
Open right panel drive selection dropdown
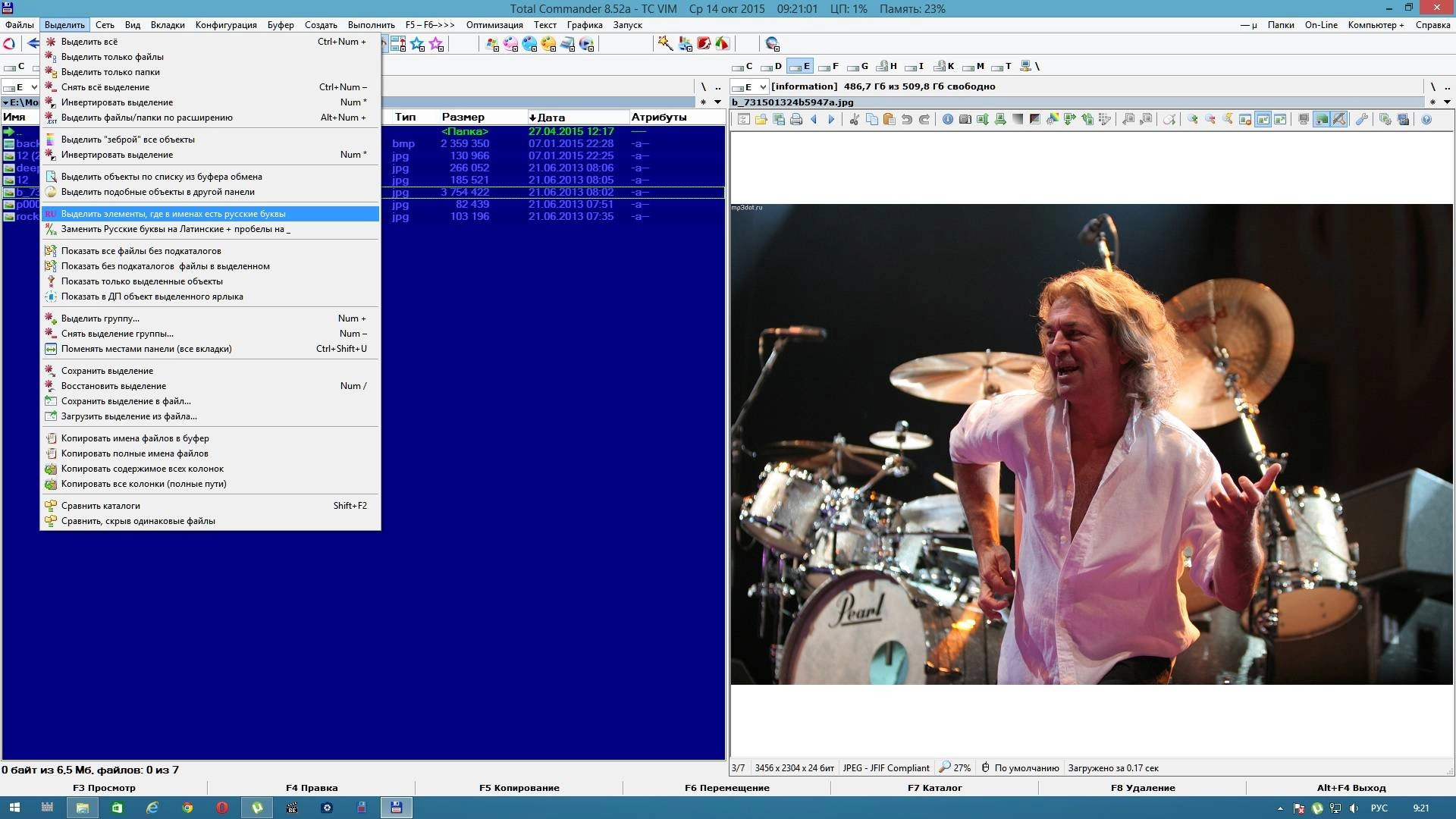click(x=763, y=87)
